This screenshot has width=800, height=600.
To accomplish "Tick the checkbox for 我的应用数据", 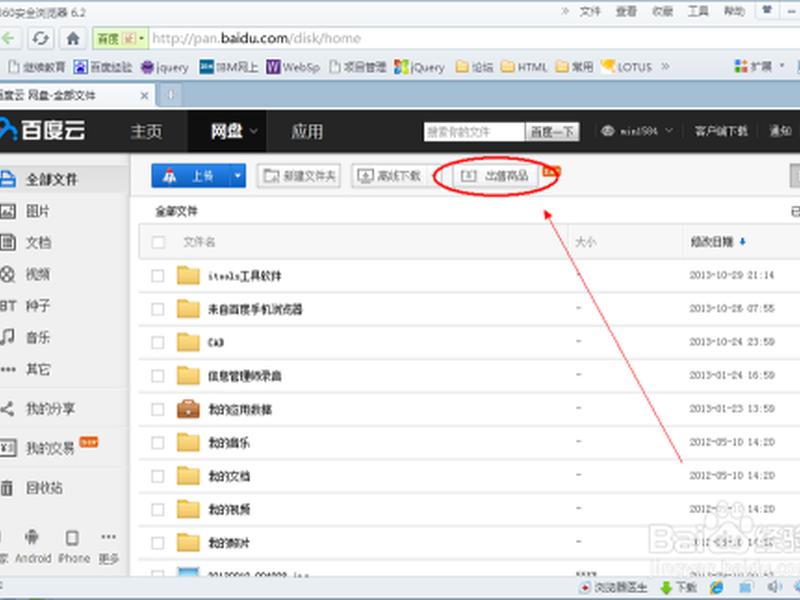I will (158, 409).
